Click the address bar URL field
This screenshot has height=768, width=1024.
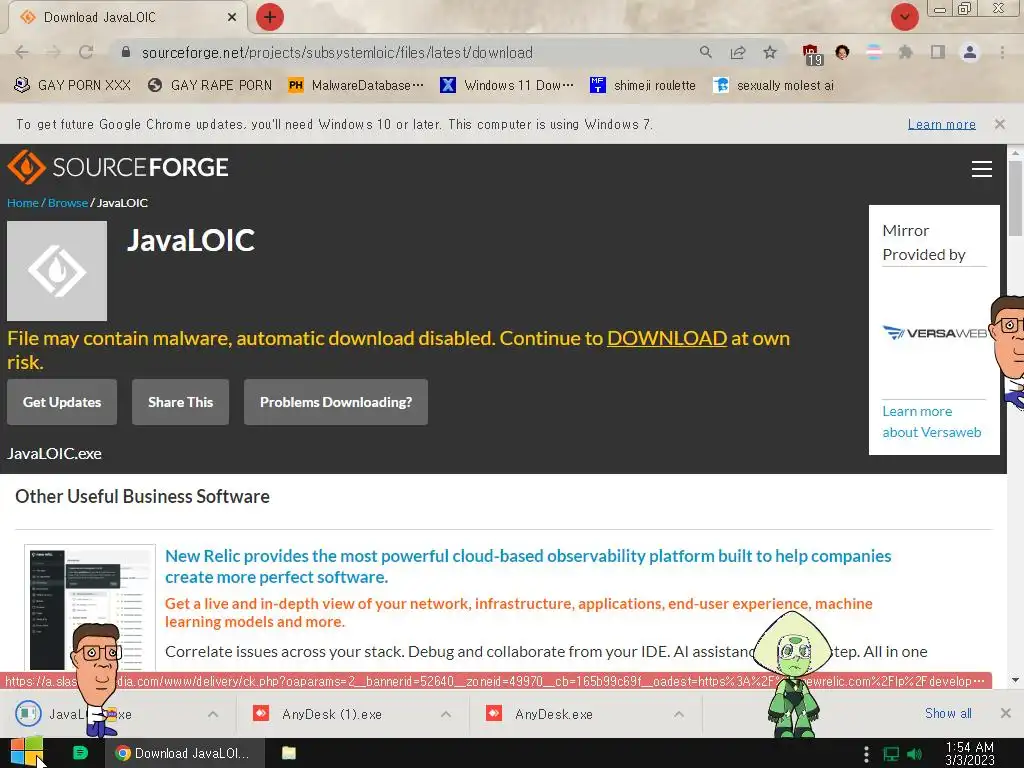click(x=418, y=52)
